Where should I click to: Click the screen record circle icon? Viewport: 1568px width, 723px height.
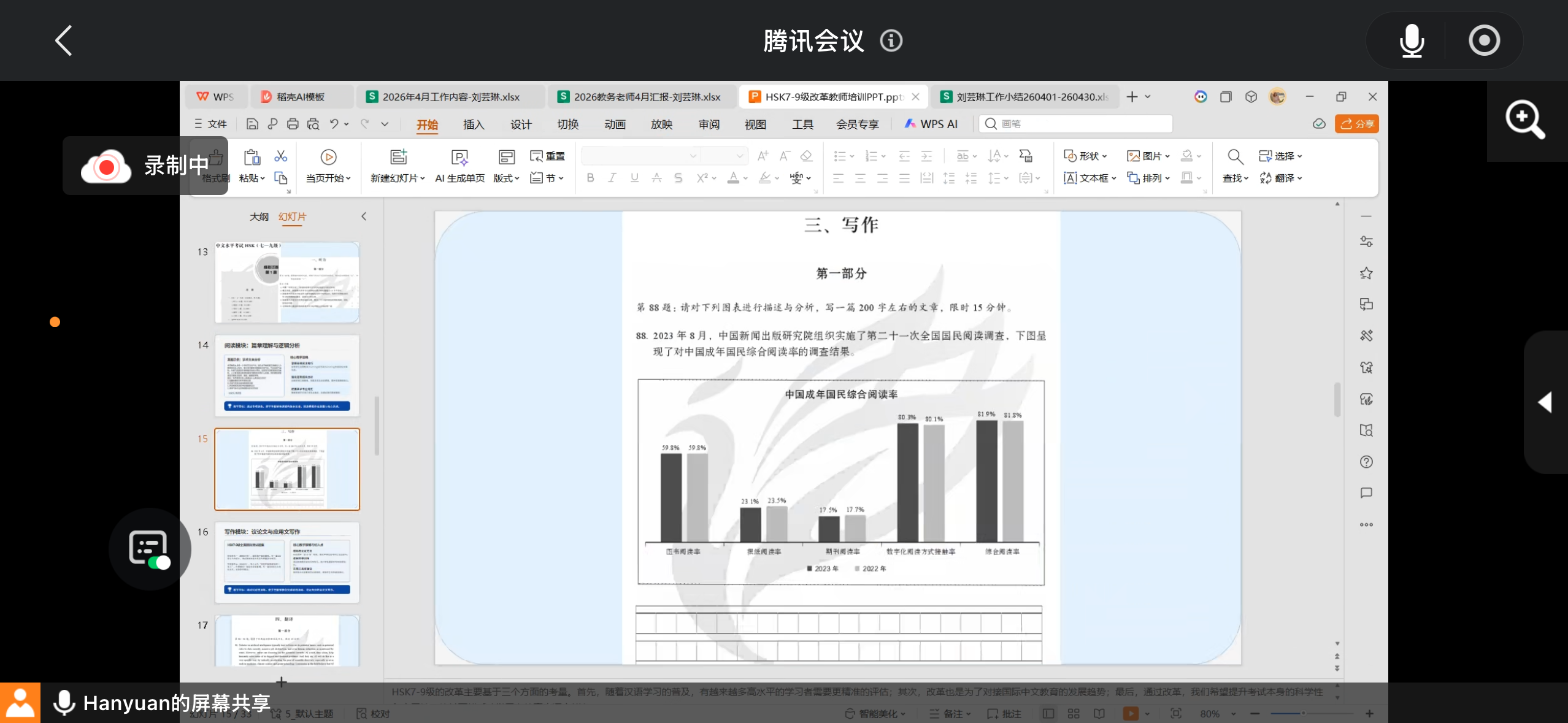(1483, 41)
